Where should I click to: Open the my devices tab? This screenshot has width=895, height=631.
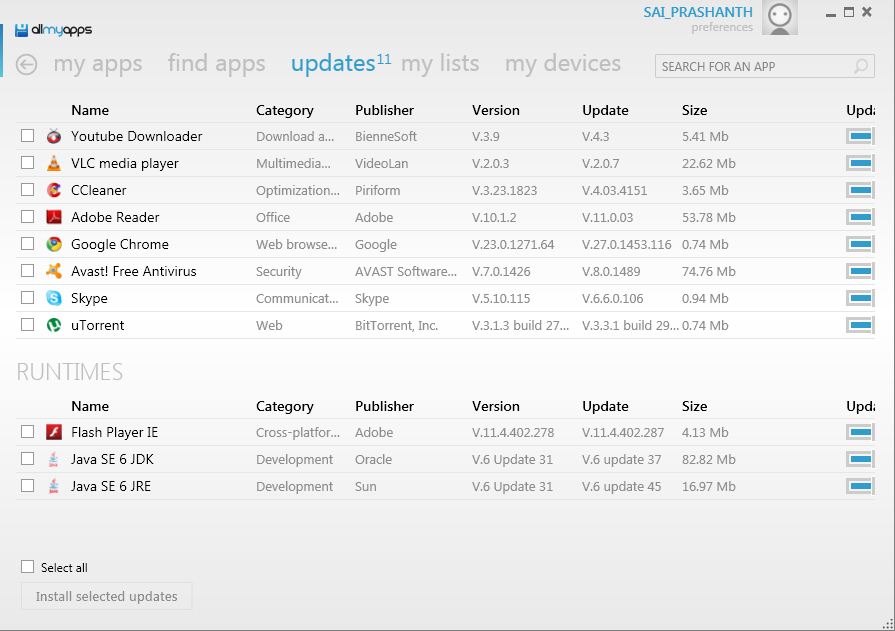tap(562, 63)
